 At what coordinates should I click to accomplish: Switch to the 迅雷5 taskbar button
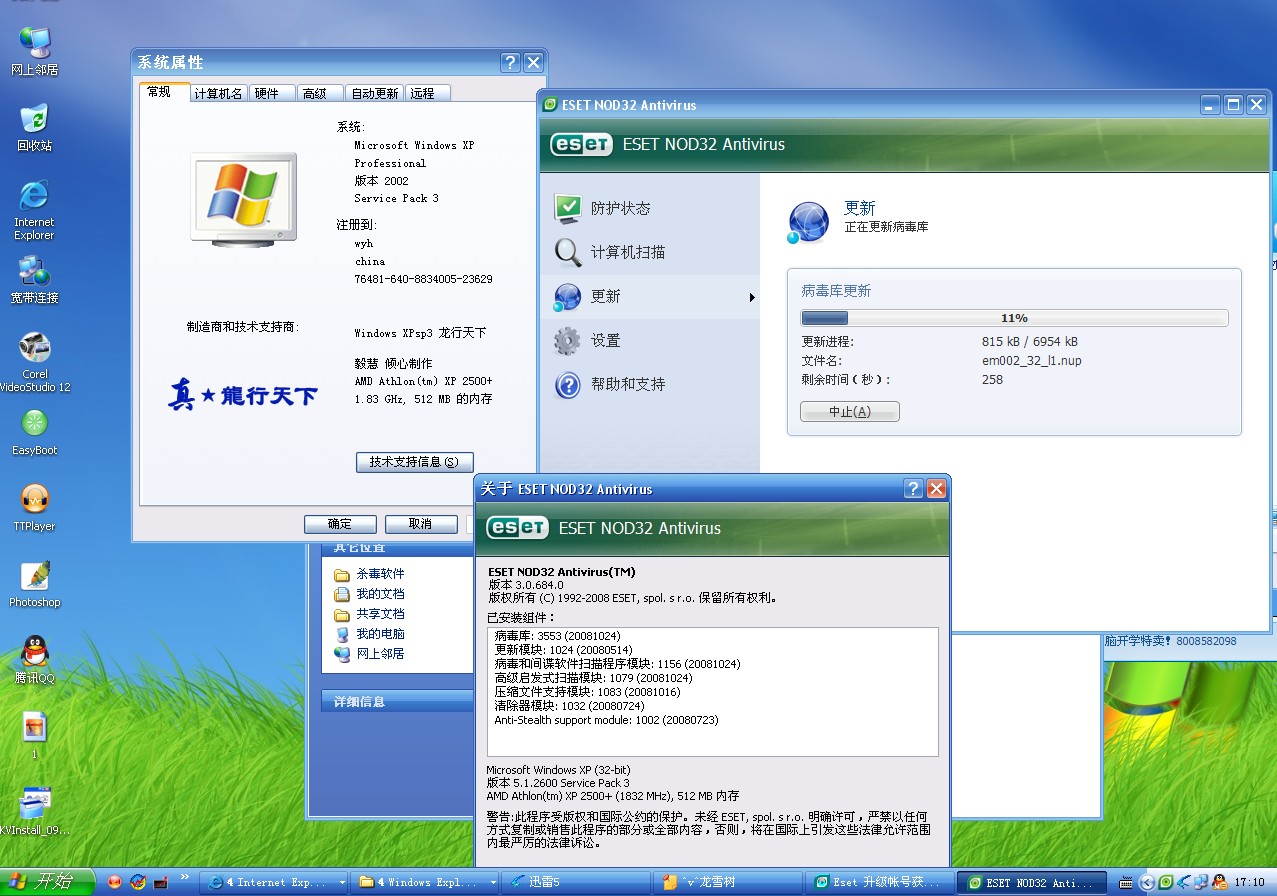(577, 882)
